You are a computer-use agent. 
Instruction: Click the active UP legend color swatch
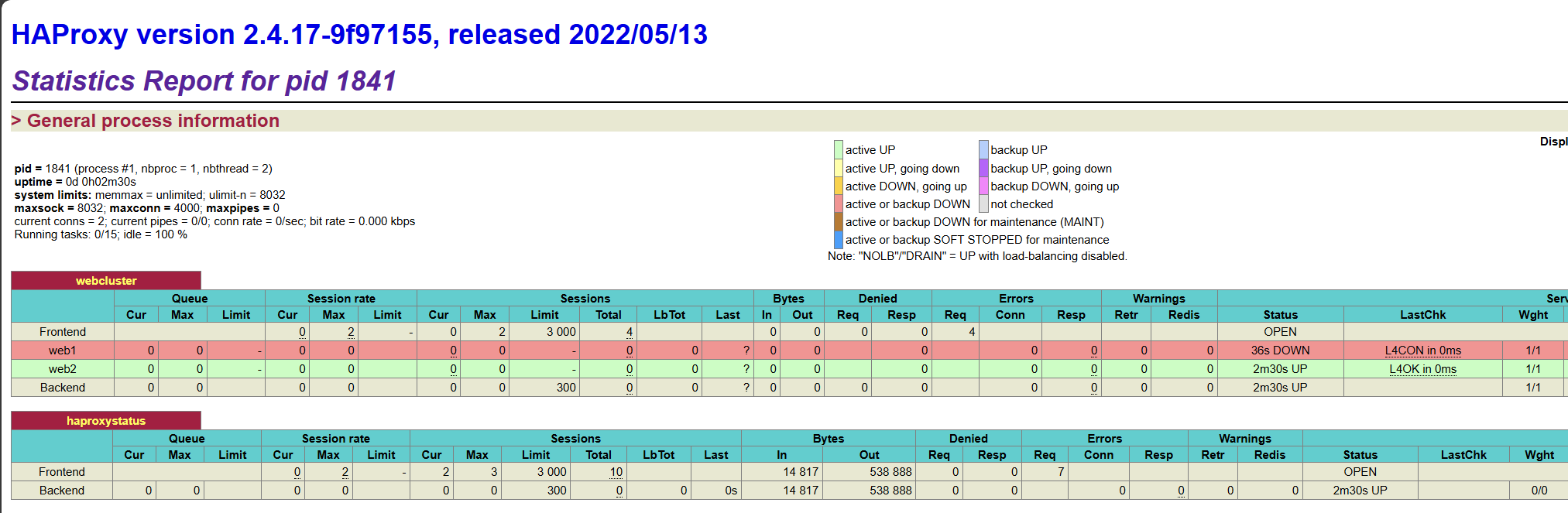[839, 149]
